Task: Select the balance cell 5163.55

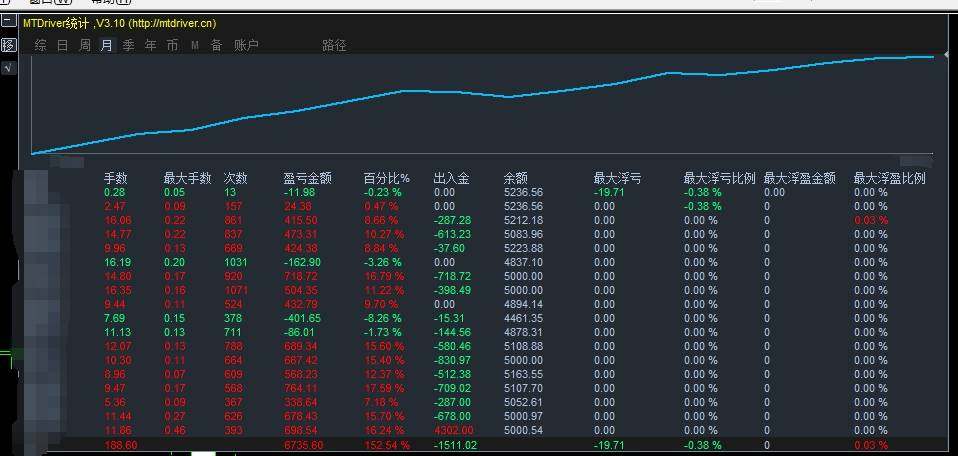Action: [524, 374]
